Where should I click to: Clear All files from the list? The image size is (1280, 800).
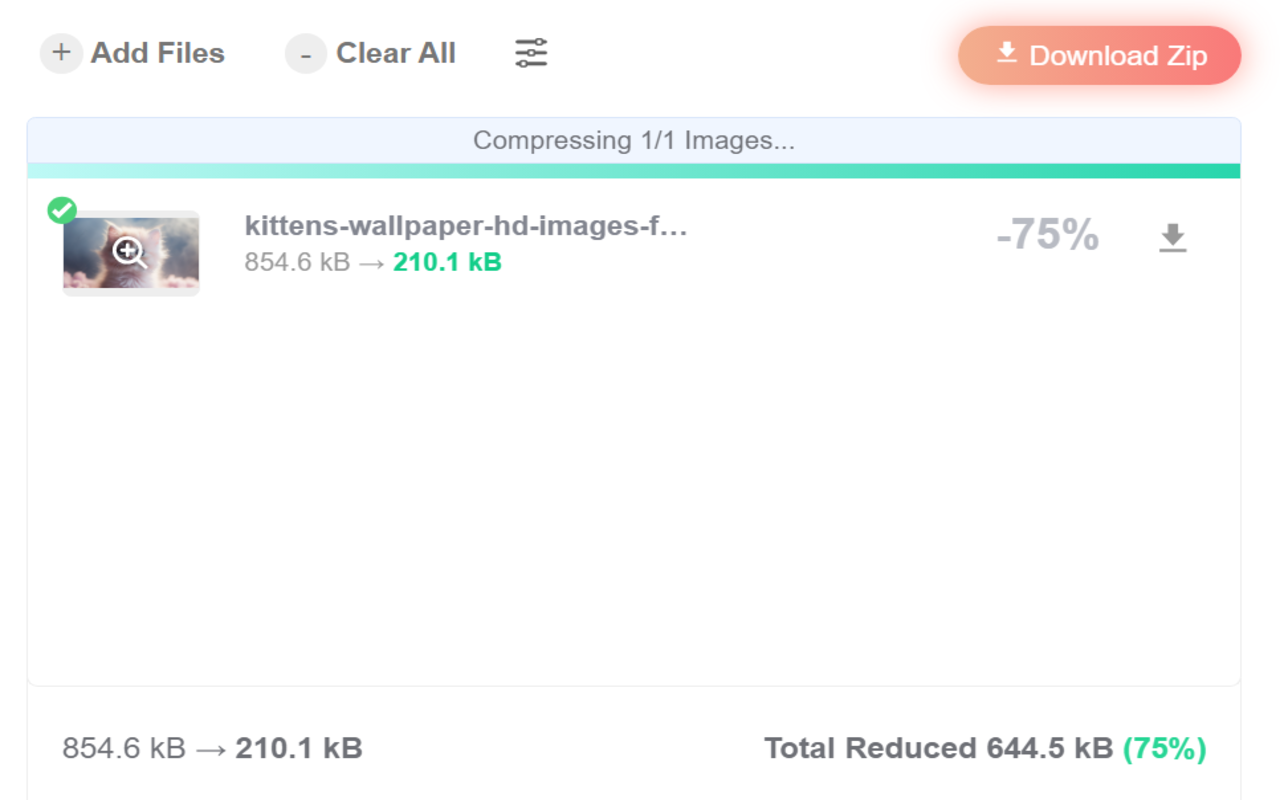tap(396, 53)
